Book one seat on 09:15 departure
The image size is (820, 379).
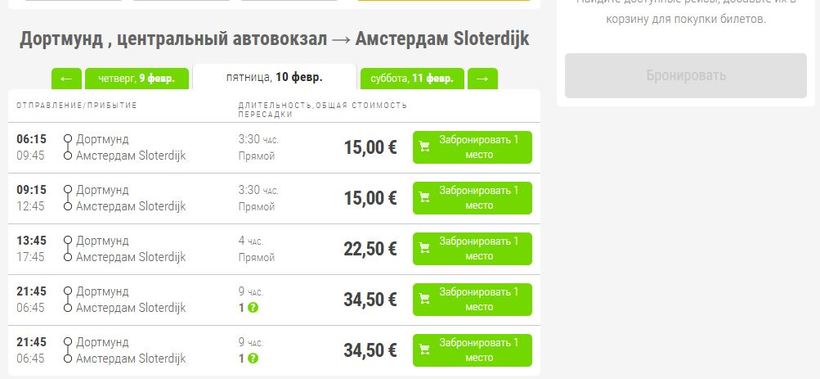point(472,198)
